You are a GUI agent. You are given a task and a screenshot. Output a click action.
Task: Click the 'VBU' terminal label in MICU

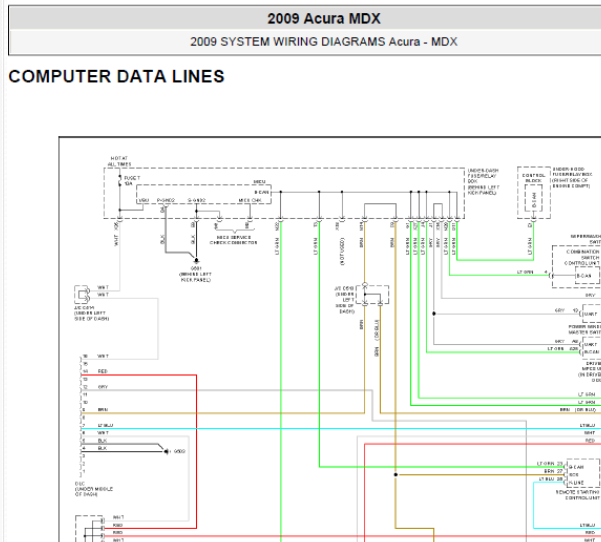click(143, 200)
